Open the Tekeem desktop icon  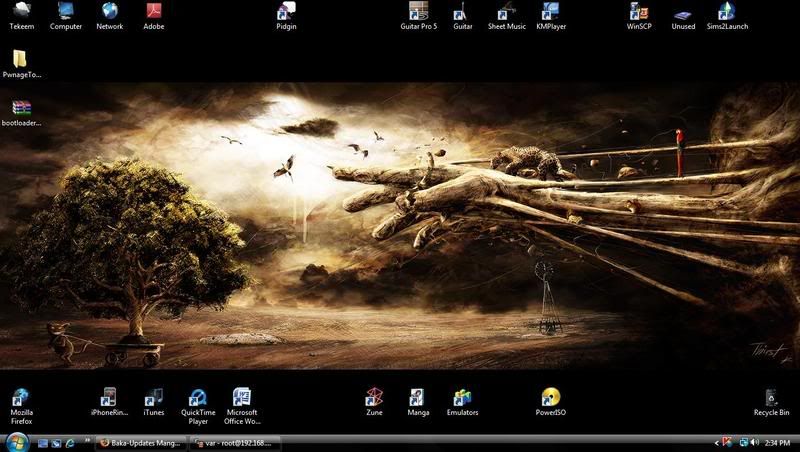[x=21, y=16]
